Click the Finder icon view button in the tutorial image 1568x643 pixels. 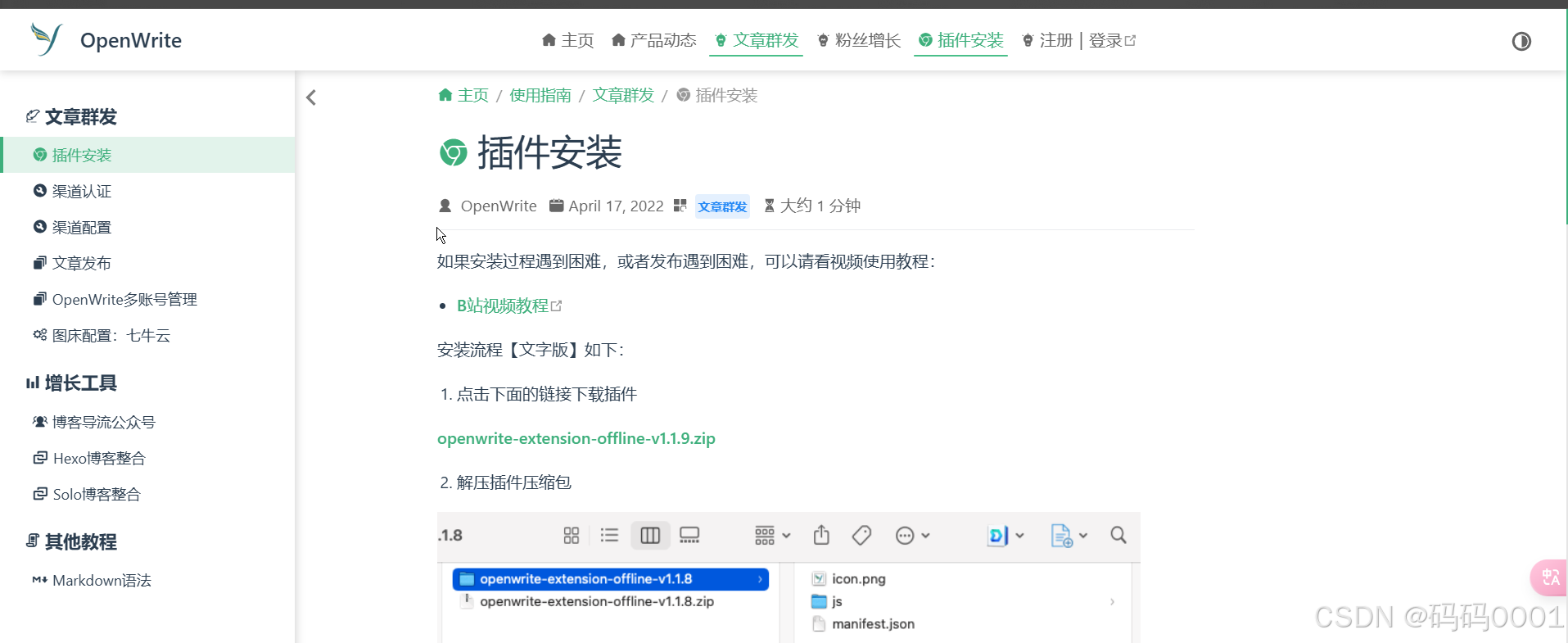[x=572, y=536]
